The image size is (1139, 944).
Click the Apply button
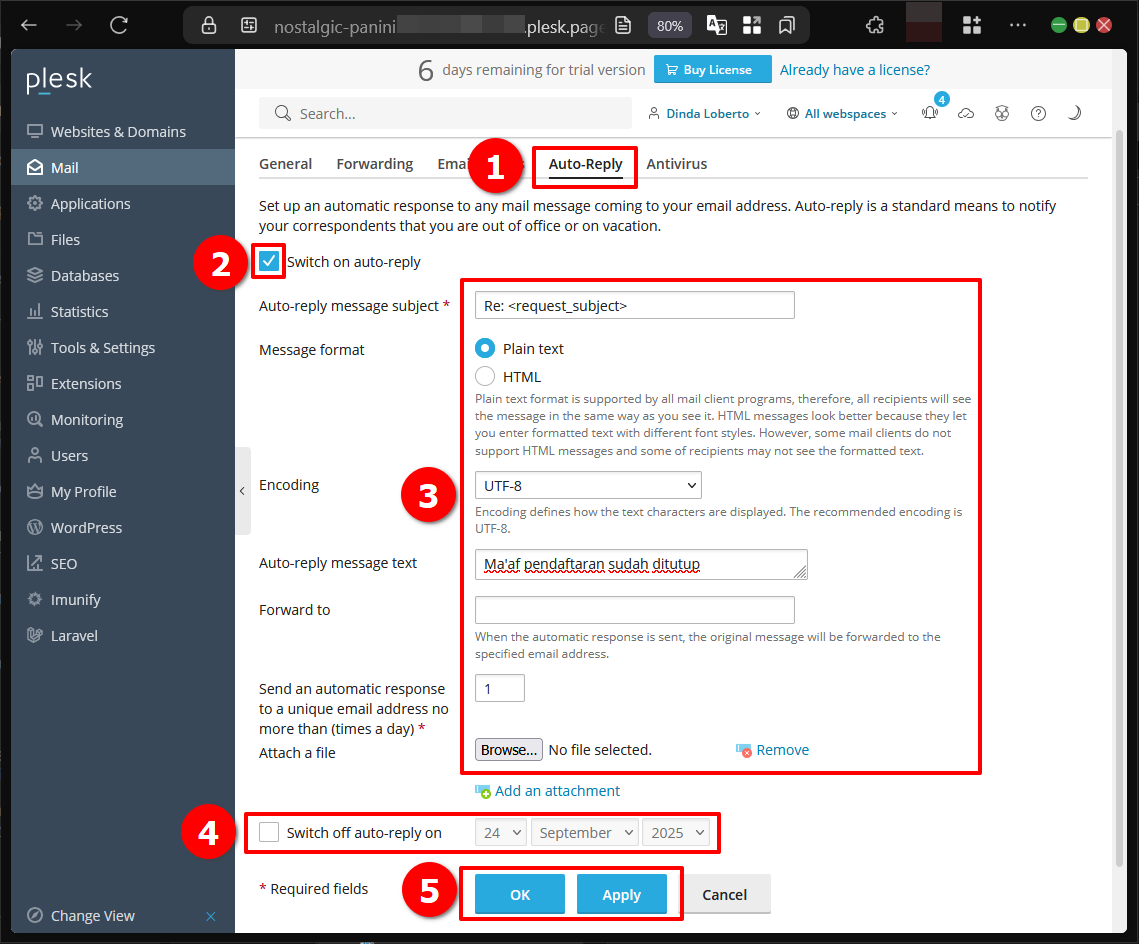(x=622, y=894)
